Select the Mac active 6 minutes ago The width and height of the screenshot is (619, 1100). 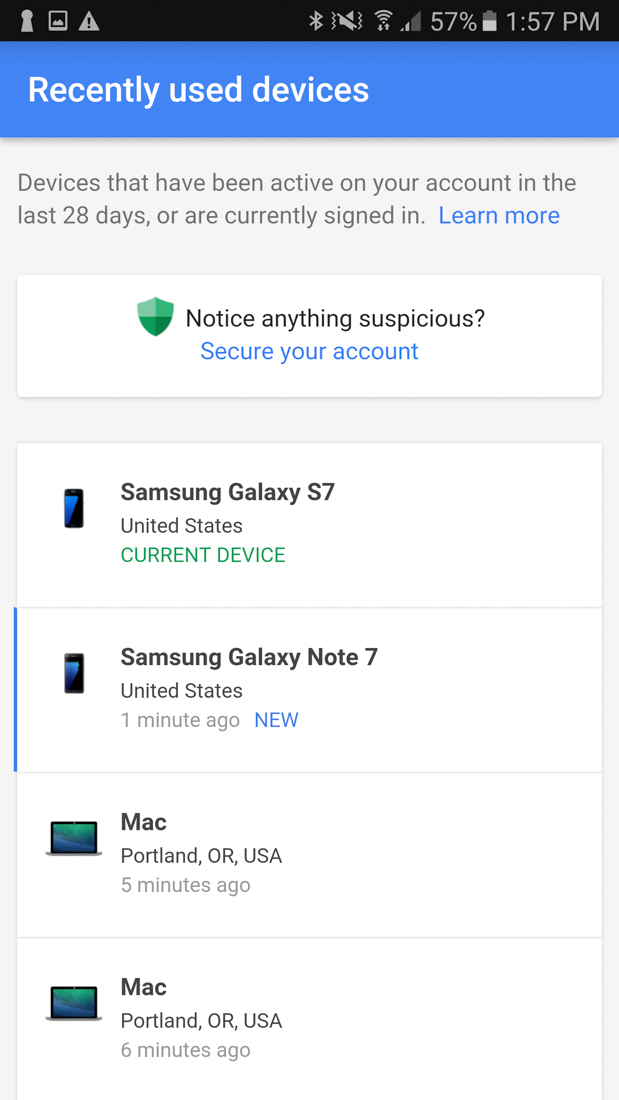pyautogui.click(x=310, y=1019)
